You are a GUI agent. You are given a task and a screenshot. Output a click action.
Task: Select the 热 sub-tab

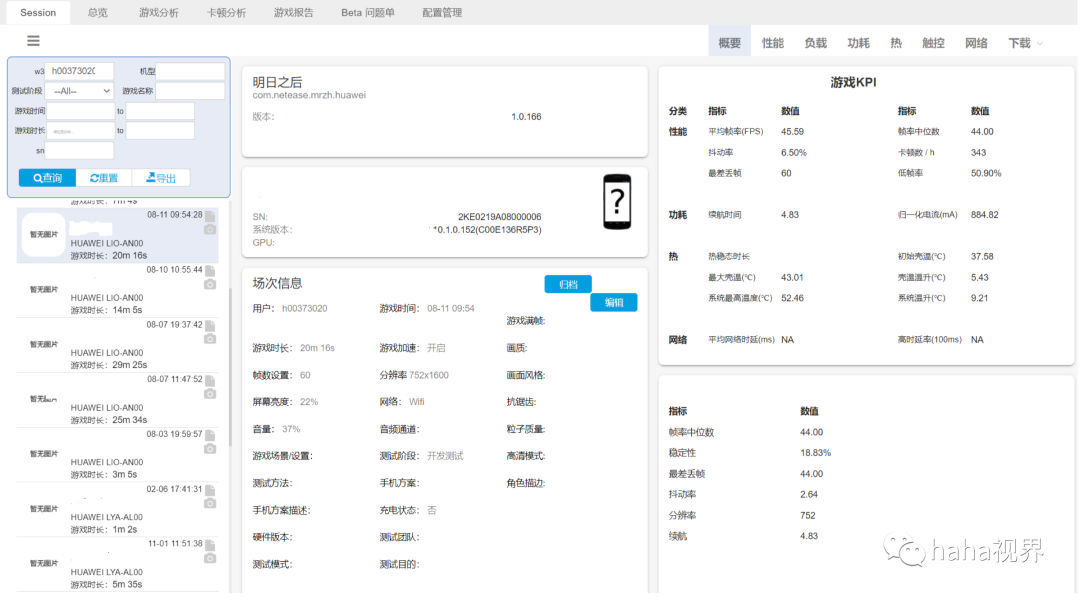click(895, 43)
